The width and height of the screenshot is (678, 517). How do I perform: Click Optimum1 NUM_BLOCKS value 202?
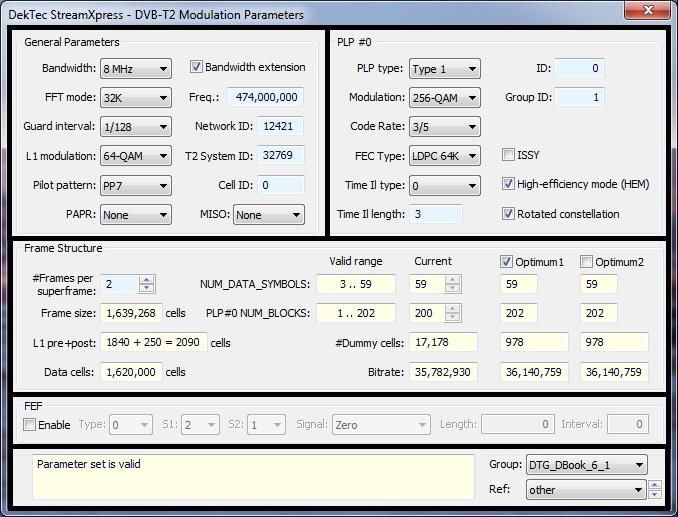point(518,313)
